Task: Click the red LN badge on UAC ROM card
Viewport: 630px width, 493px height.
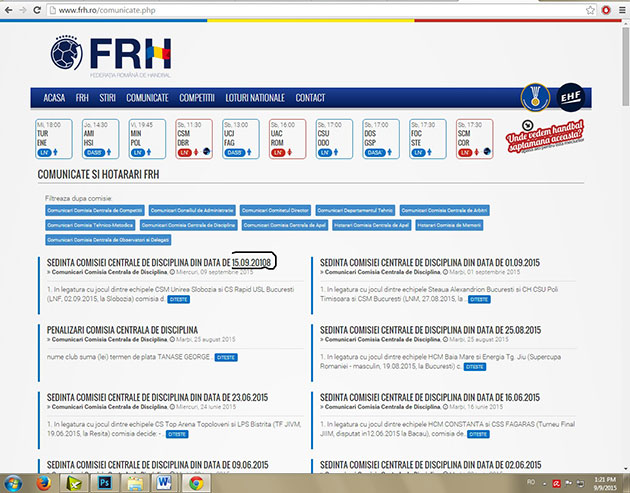Action: pos(278,152)
